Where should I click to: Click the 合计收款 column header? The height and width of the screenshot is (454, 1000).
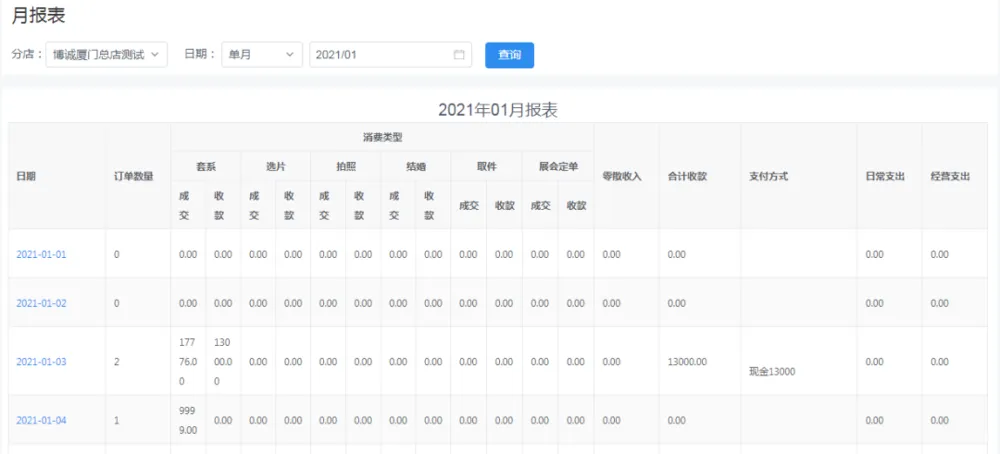687,176
